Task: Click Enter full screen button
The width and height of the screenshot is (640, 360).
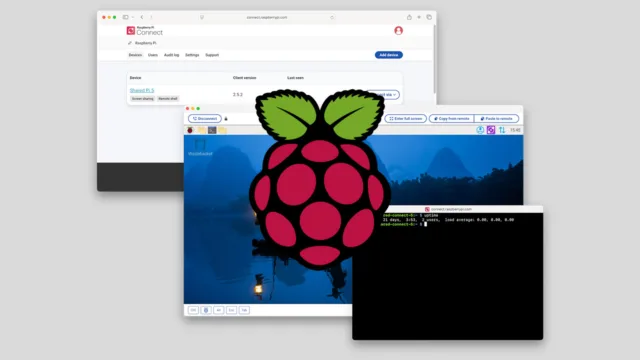Action: click(405, 119)
